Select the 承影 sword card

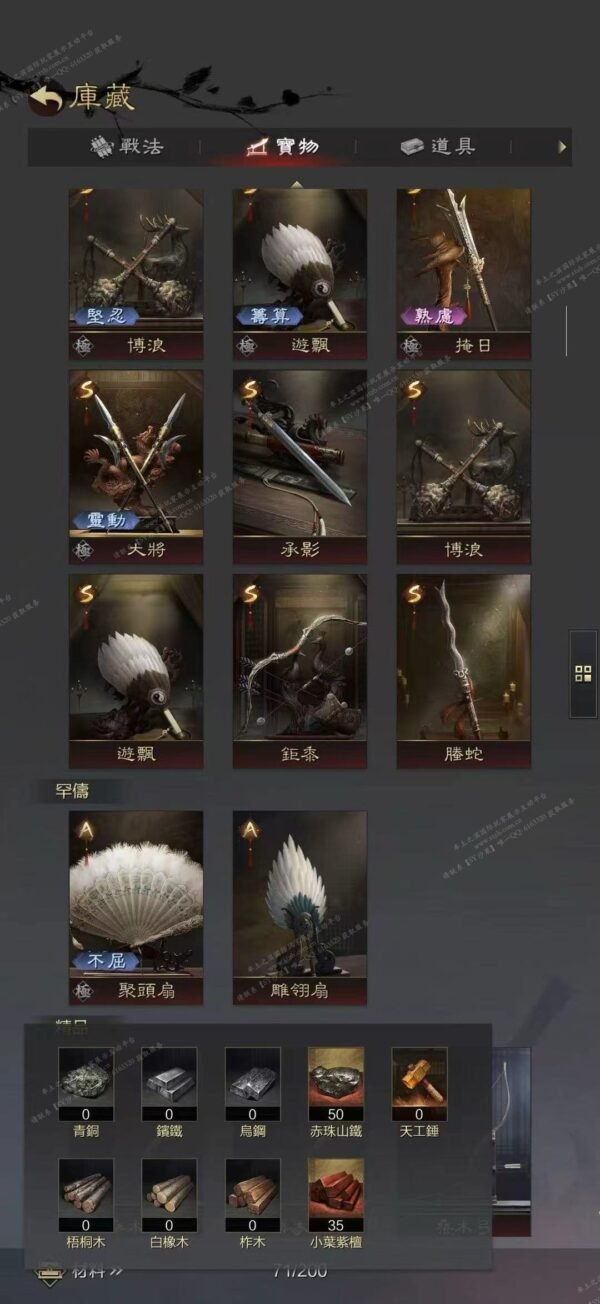click(300, 467)
